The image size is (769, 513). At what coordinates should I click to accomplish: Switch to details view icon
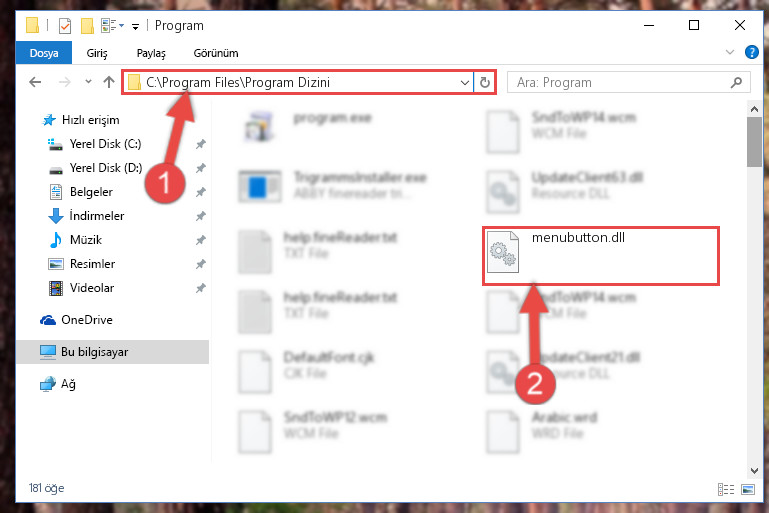(726, 489)
